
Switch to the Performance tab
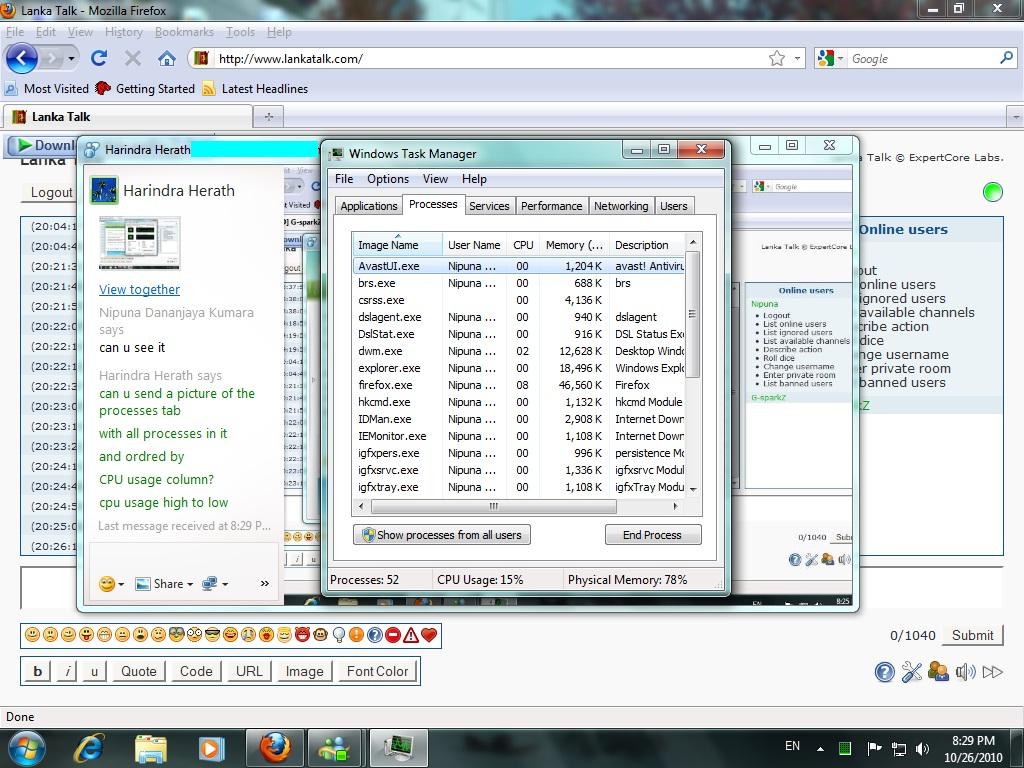click(x=551, y=206)
